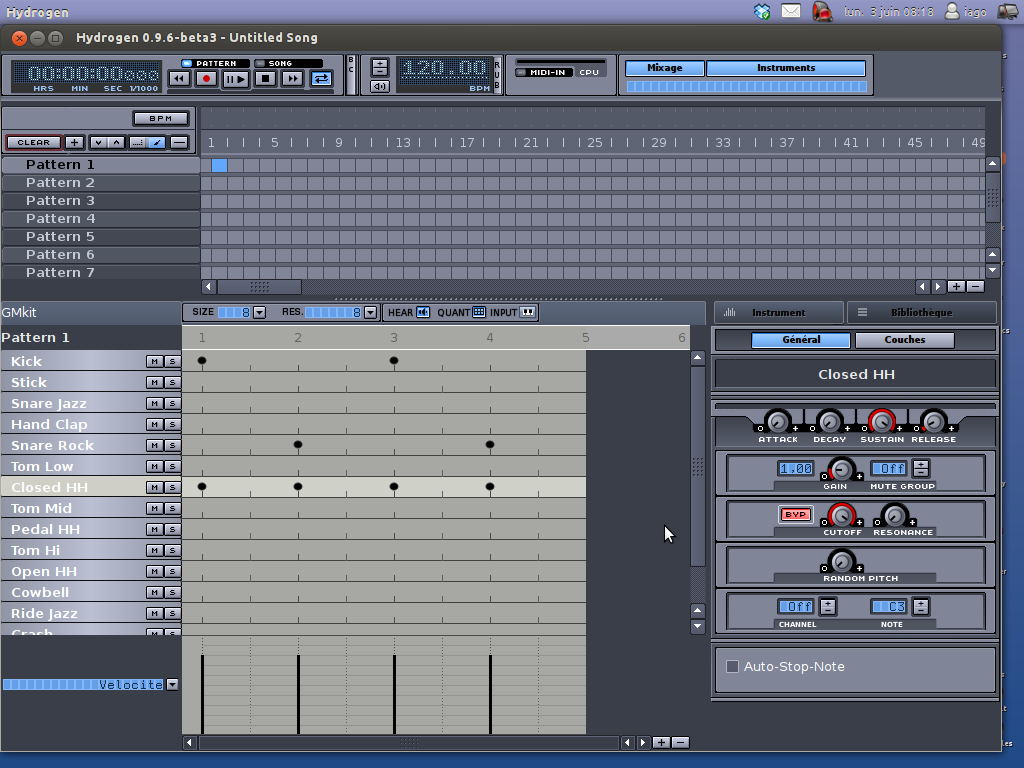Mute the Kick instrument
The image size is (1024, 768).
point(154,361)
